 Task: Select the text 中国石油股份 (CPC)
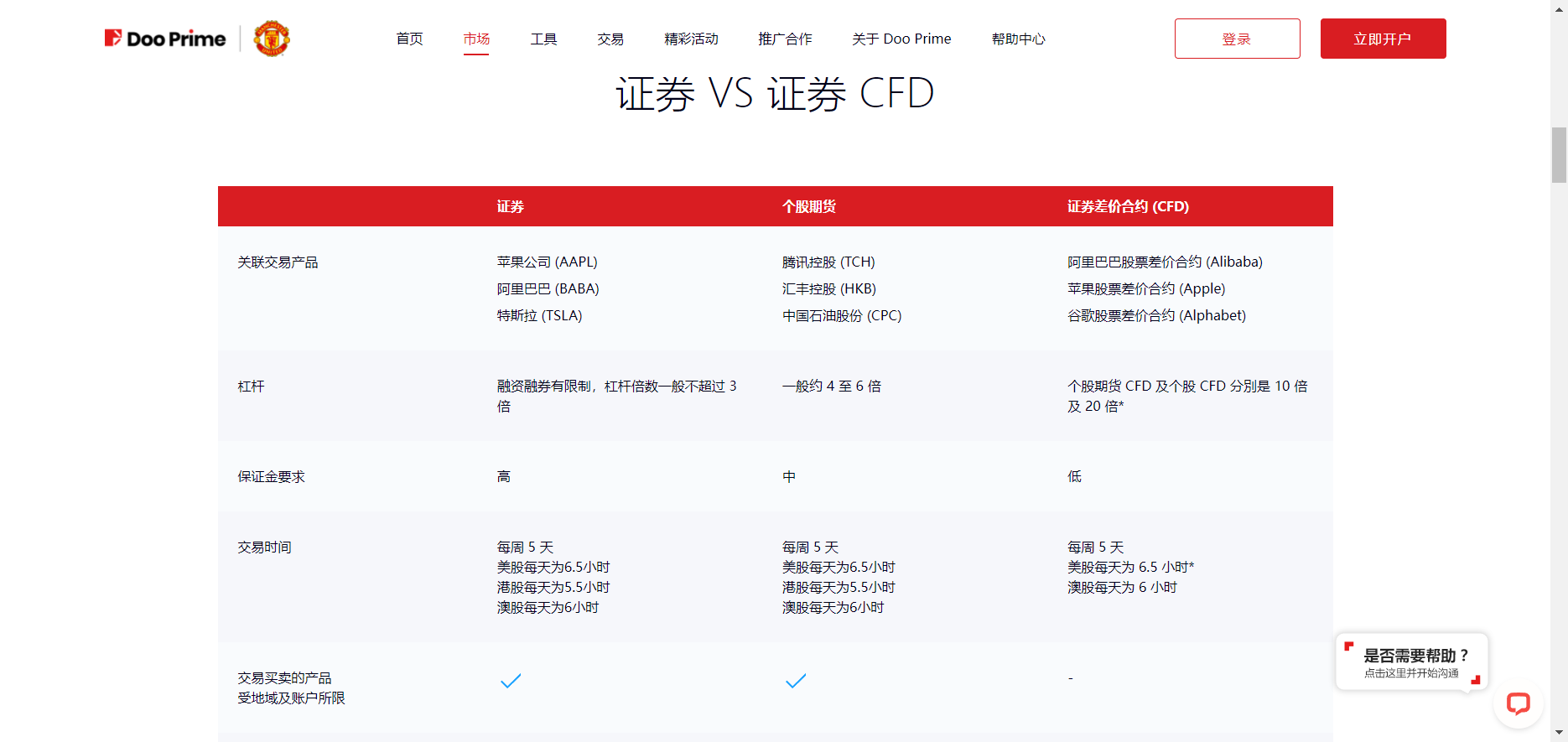coord(842,316)
